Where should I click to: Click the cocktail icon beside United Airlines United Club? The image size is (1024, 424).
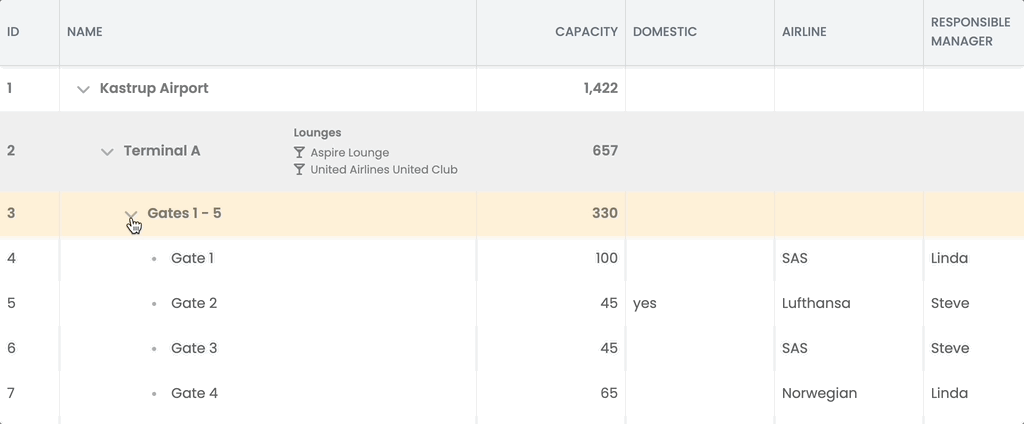pos(299,170)
